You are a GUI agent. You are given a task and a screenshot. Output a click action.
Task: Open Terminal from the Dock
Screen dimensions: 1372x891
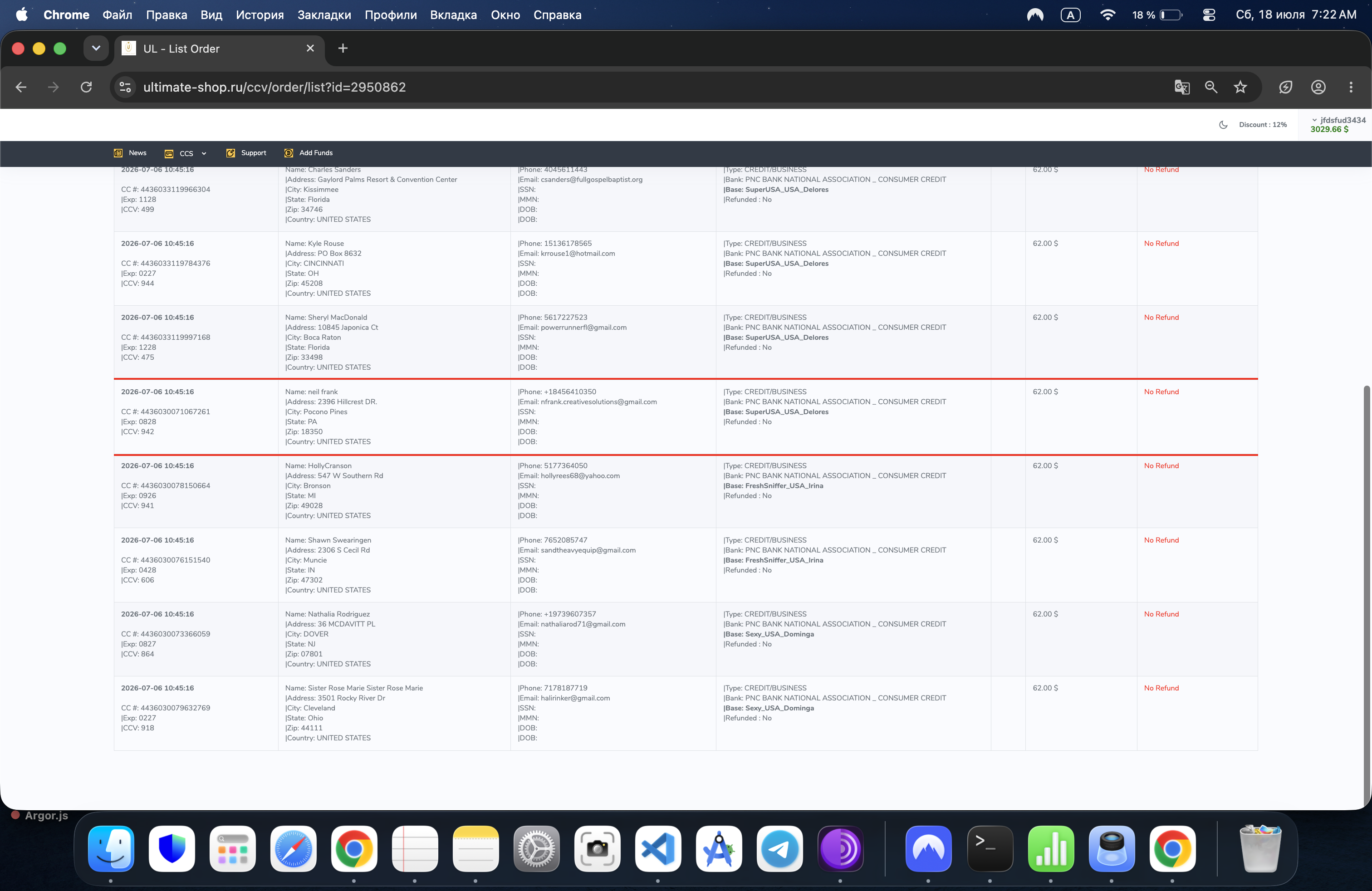click(990, 848)
